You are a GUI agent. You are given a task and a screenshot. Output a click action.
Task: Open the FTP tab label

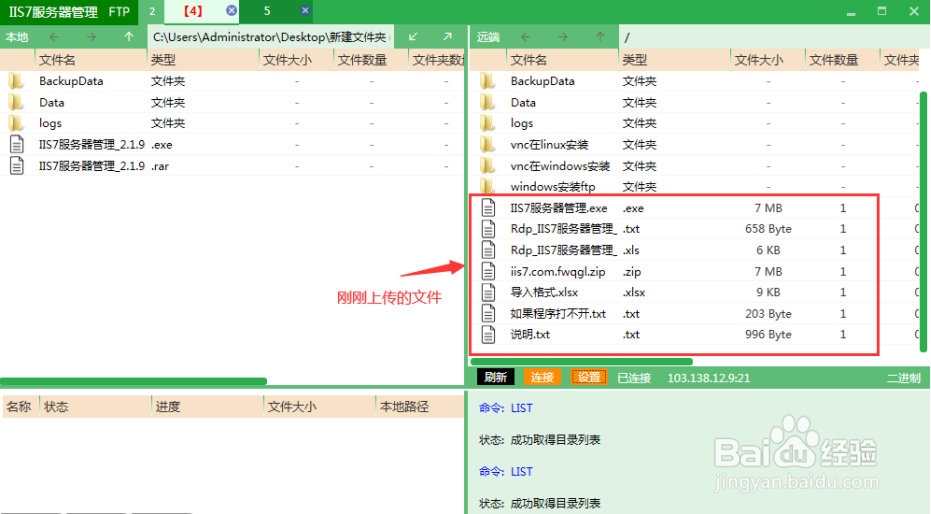(x=119, y=11)
